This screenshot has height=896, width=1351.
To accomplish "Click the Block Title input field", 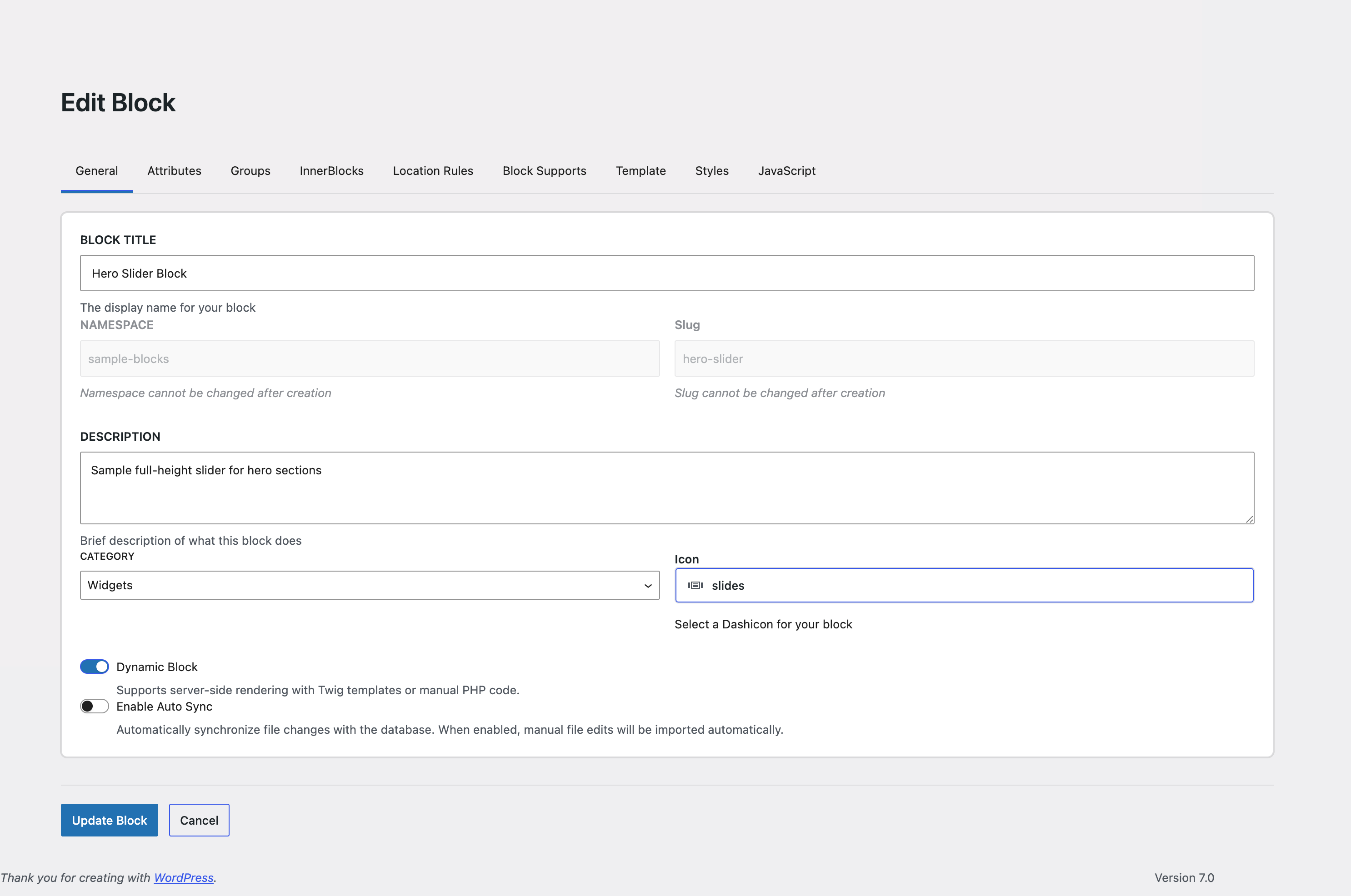I will pyautogui.click(x=667, y=273).
